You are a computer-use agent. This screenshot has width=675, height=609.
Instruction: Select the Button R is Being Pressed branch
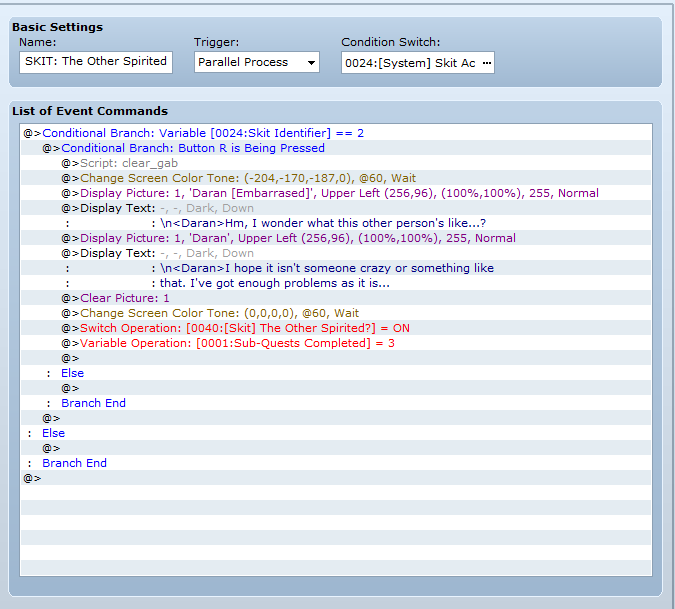pyautogui.click(x=193, y=148)
